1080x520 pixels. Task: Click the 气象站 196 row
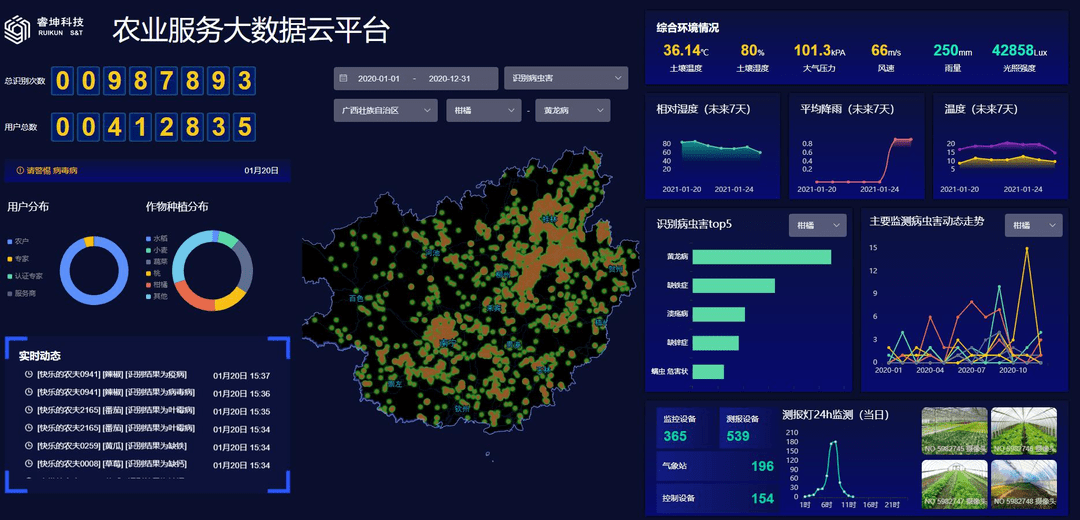(x=716, y=466)
